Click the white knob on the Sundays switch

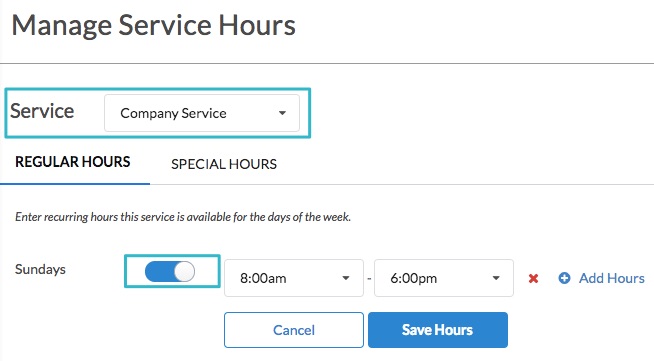coord(184,272)
